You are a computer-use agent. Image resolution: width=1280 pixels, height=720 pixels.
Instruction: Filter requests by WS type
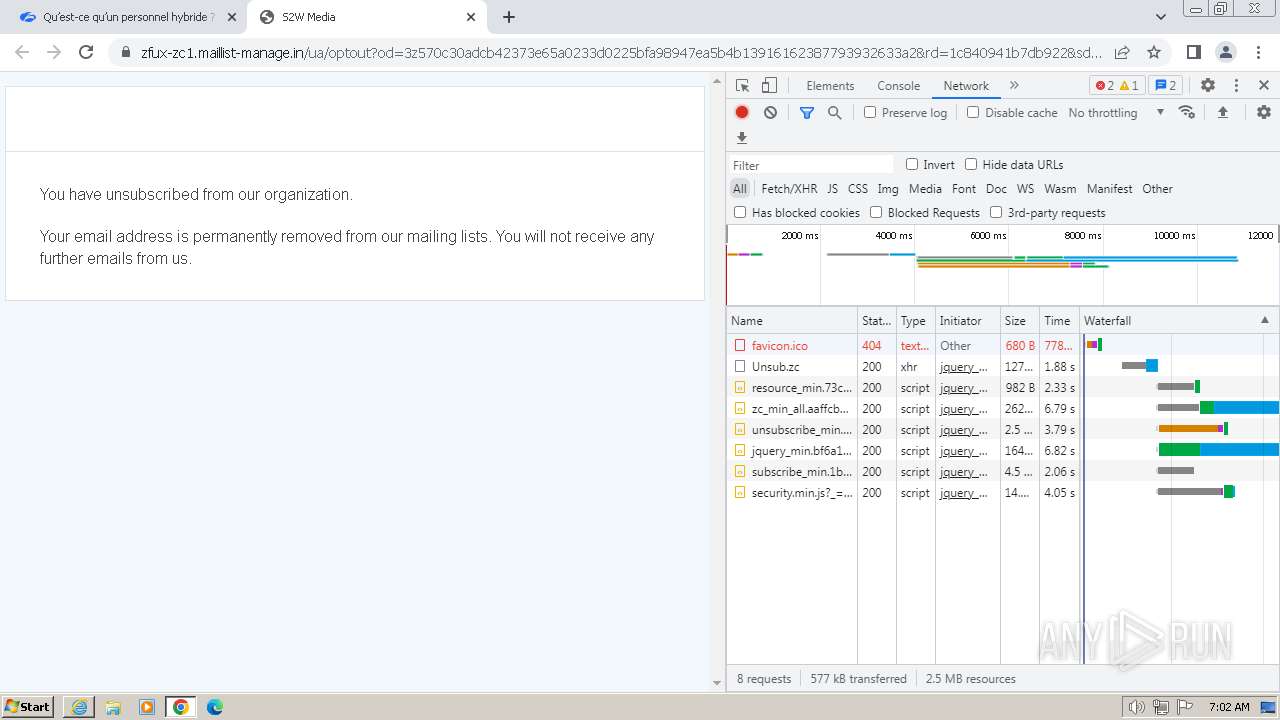1025,189
